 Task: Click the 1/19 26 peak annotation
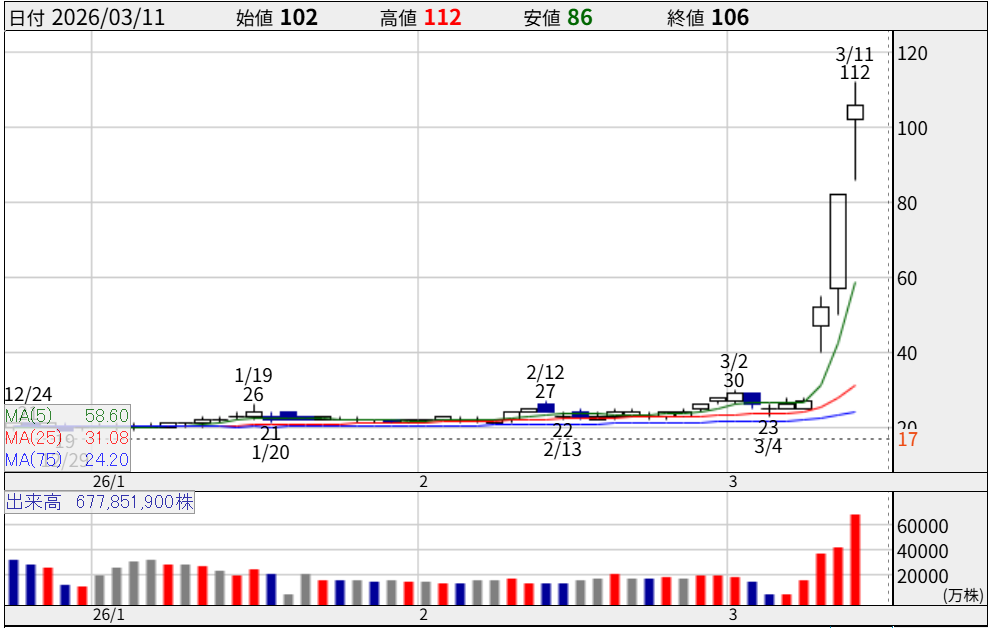click(x=253, y=385)
